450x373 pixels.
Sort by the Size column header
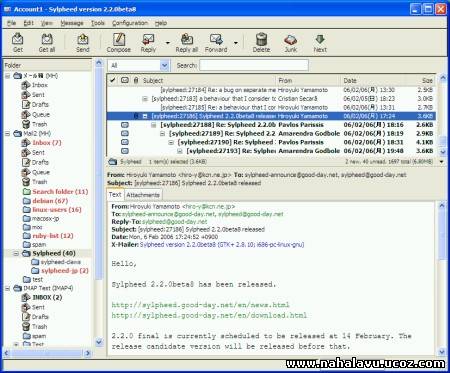coord(421,80)
